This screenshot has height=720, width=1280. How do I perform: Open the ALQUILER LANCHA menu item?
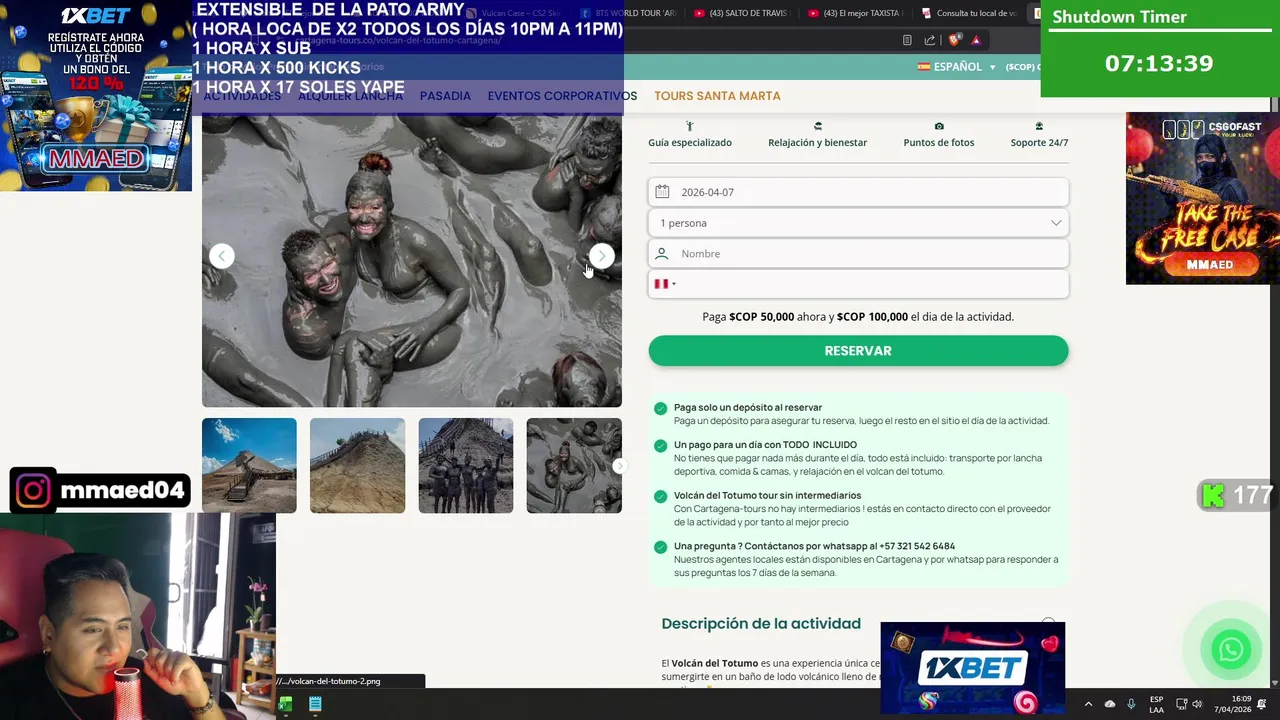(x=350, y=96)
